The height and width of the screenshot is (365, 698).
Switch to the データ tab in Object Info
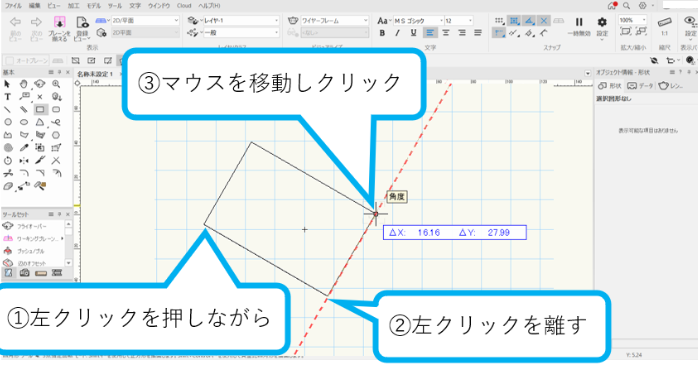640,85
